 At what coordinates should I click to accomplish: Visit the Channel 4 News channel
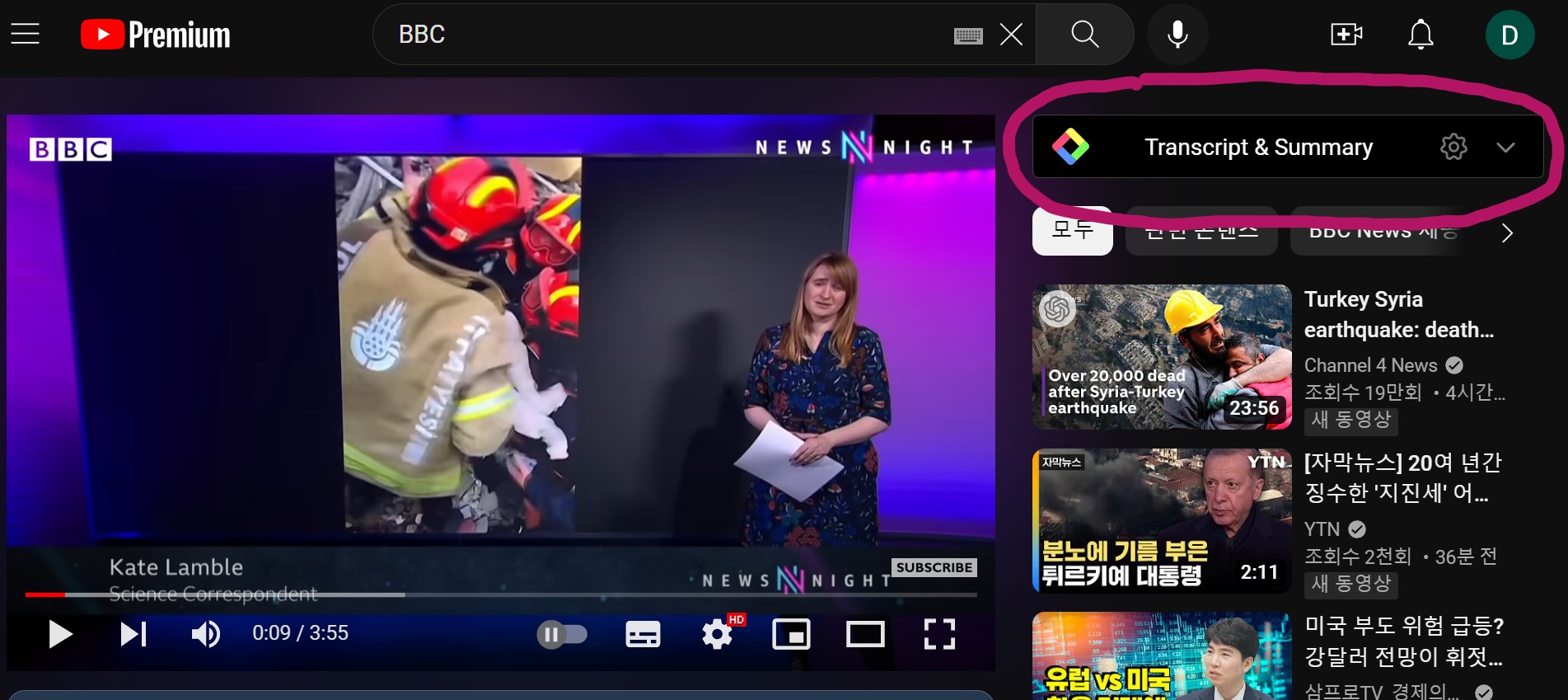(x=1371, y=365)
